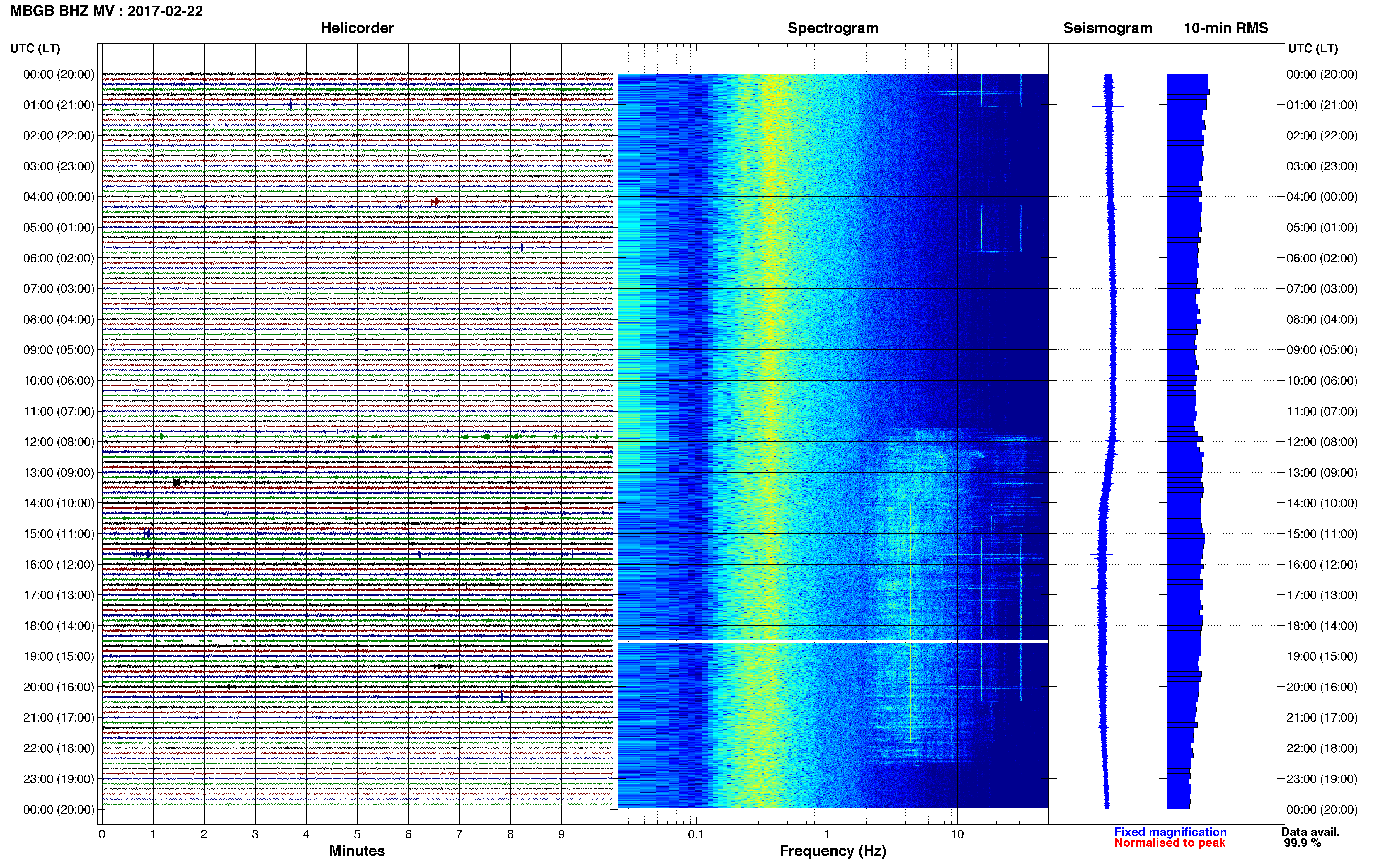The width and height of the screenshot is (1389, 868).
Task: Click the 'Seismogram' panel heading
Action: pos(1108,28)
